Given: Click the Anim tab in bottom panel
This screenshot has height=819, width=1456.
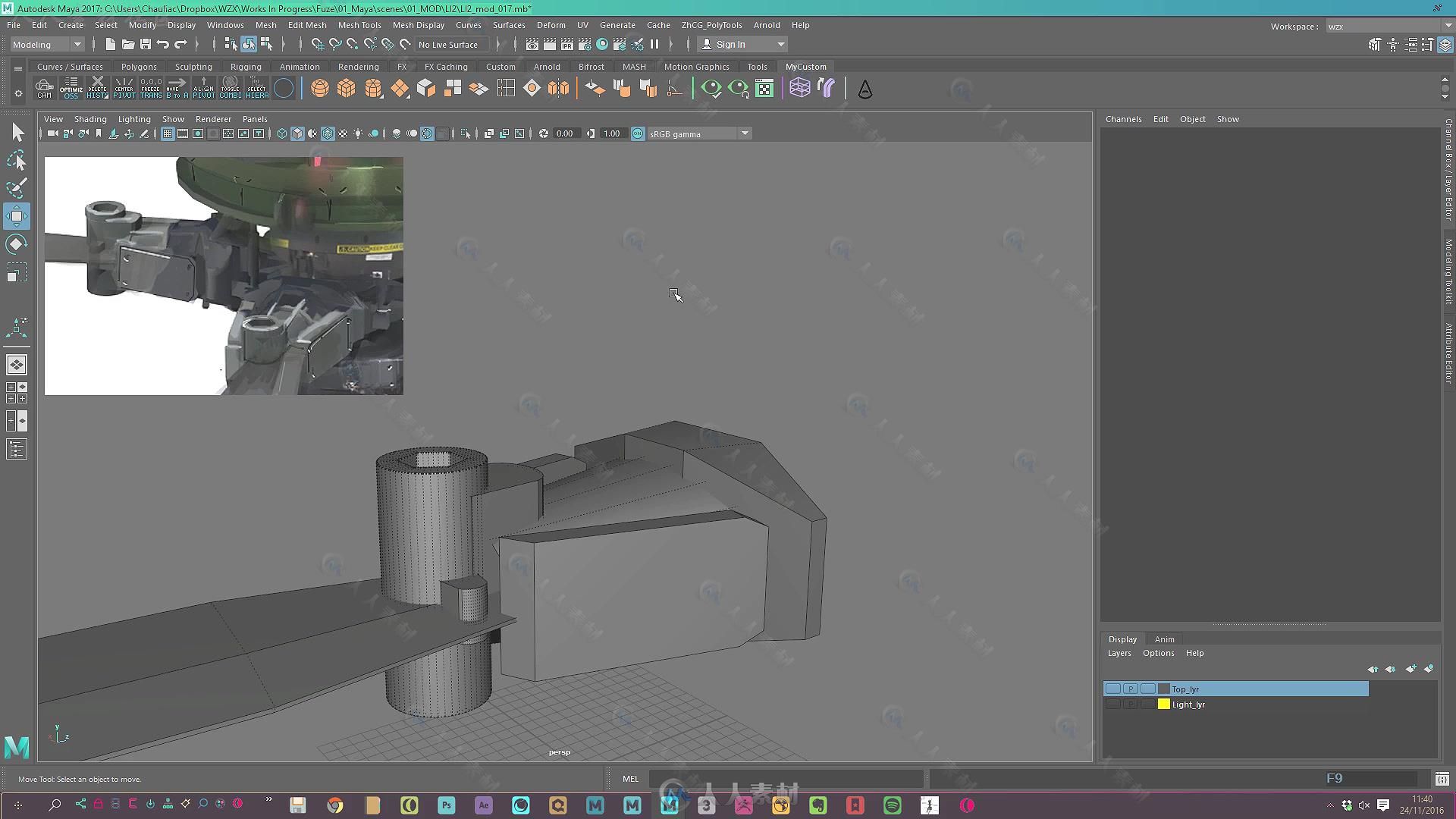Looking at the screenshot, I should pyautogui.click(x=1163, y=638).
